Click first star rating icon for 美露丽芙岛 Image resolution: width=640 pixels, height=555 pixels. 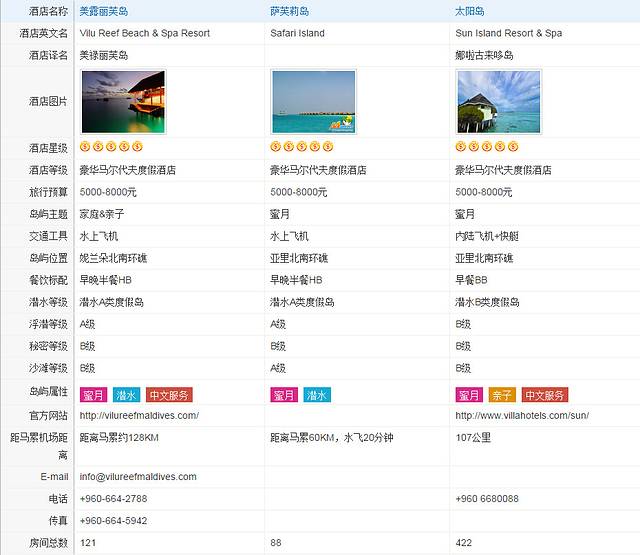pos(84,148)
